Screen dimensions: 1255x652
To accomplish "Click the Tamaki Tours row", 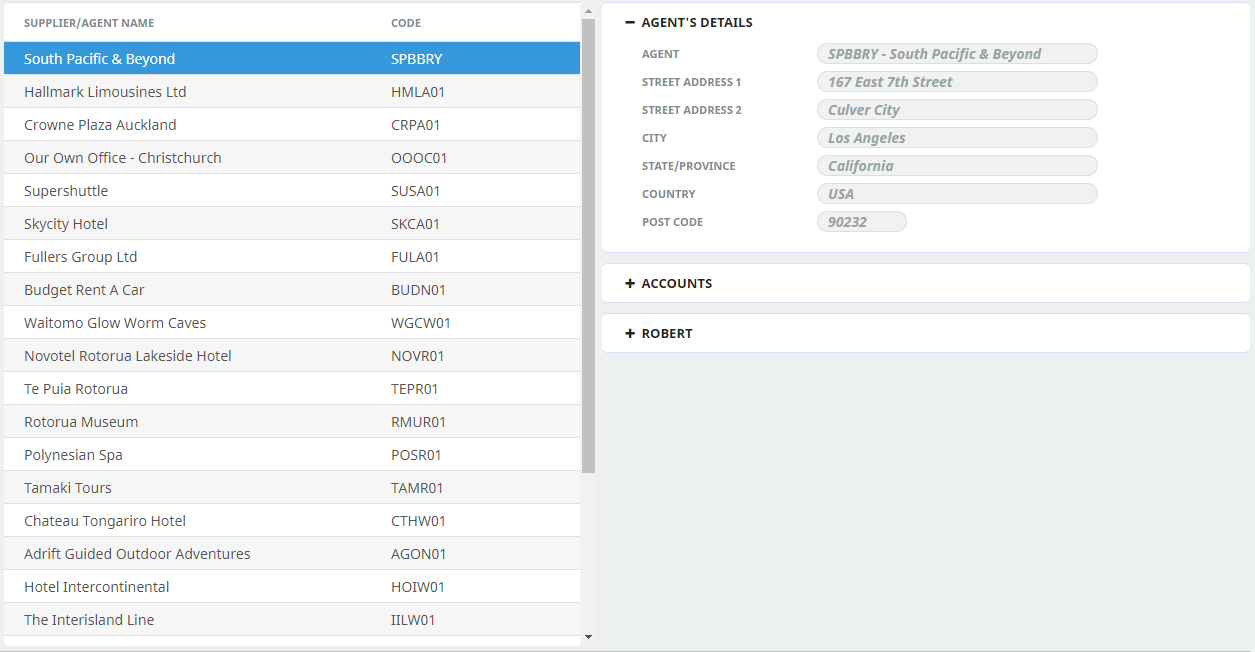I will tap(68, 488).
